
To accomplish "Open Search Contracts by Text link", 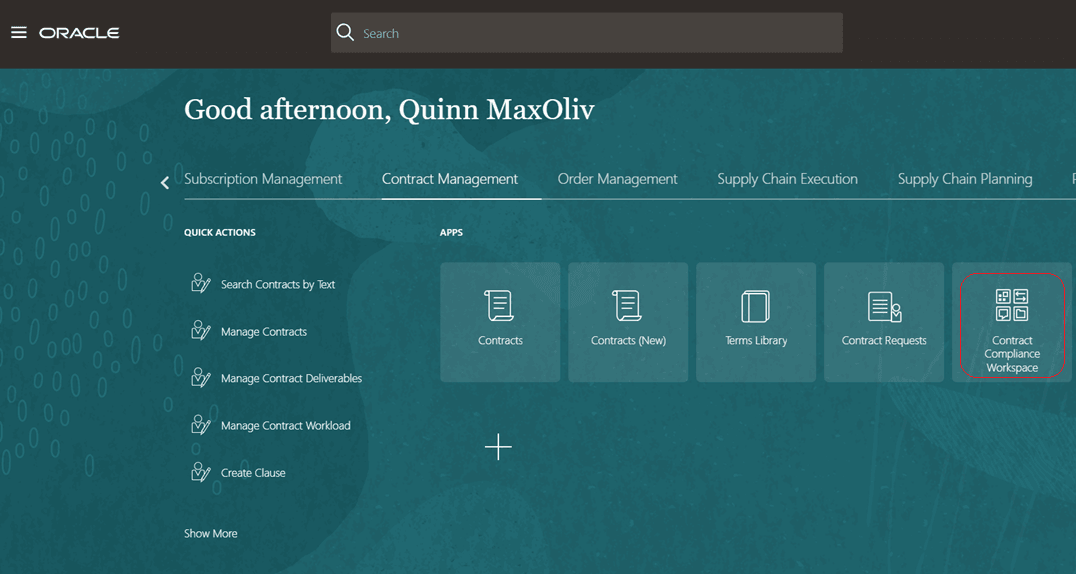I will 278,284.
